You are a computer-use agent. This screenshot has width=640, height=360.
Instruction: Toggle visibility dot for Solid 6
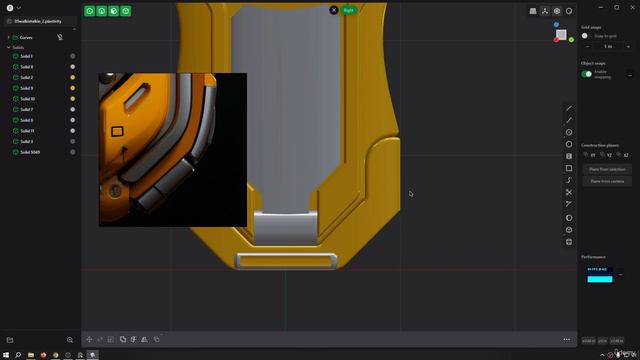73,120
